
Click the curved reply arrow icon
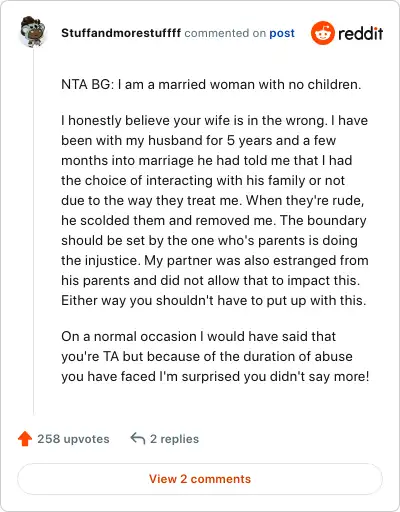pyautogui.click(x=138, y=438)
